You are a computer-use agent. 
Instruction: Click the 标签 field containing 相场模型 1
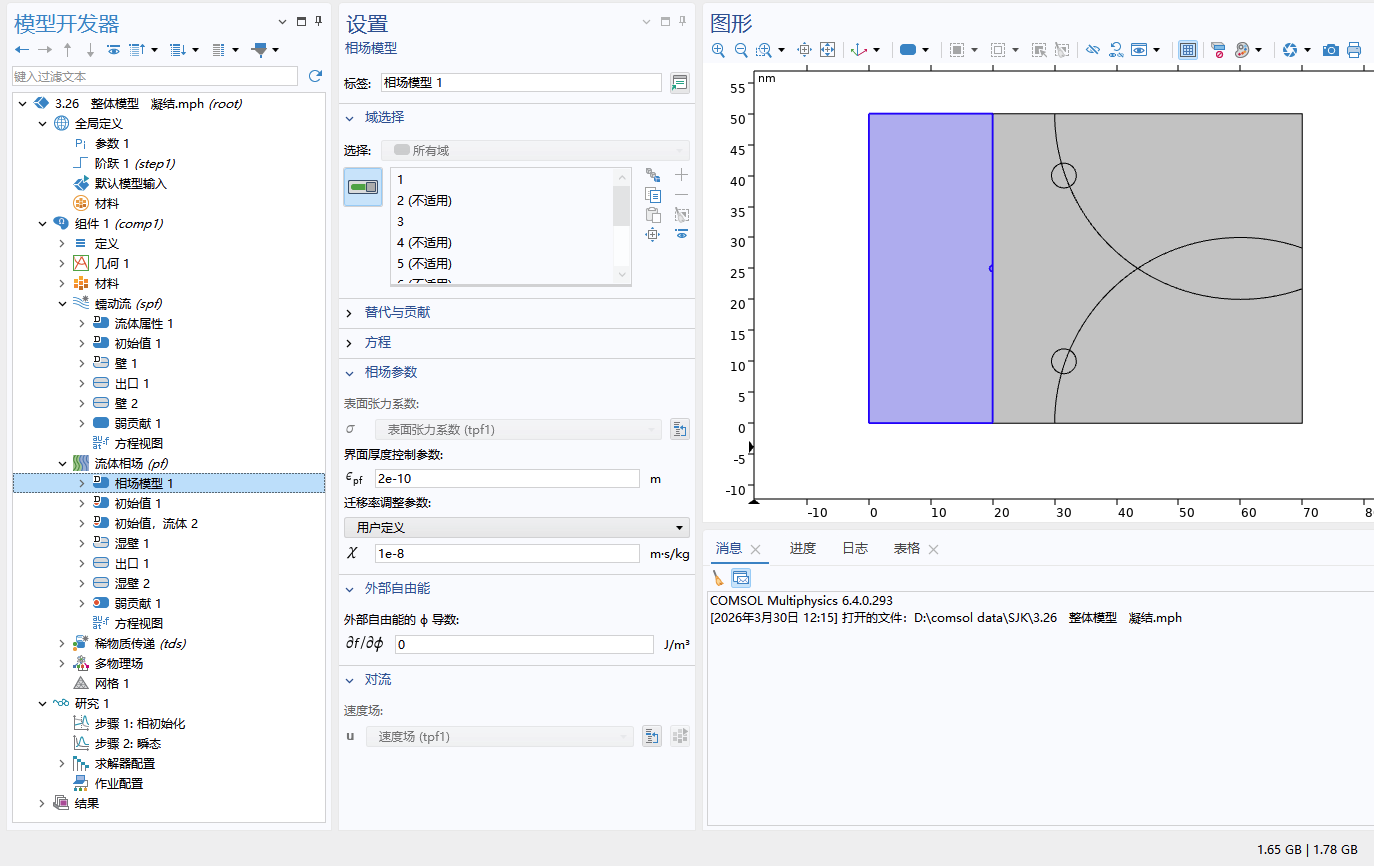click(521, 83)
